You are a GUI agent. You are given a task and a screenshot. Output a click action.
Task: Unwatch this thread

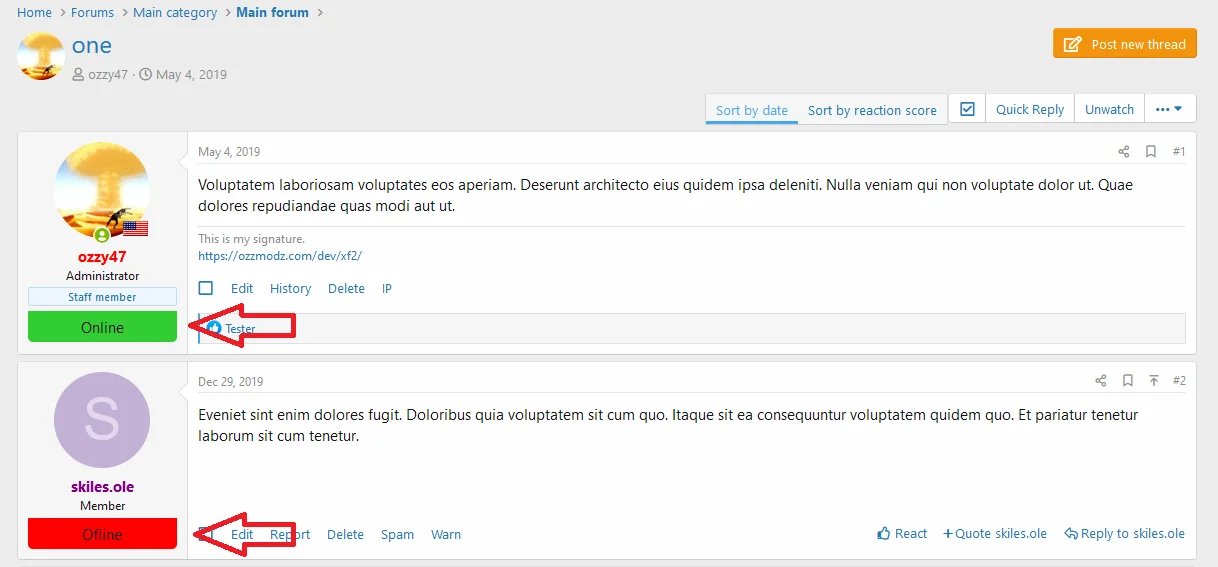(1109, 109)
